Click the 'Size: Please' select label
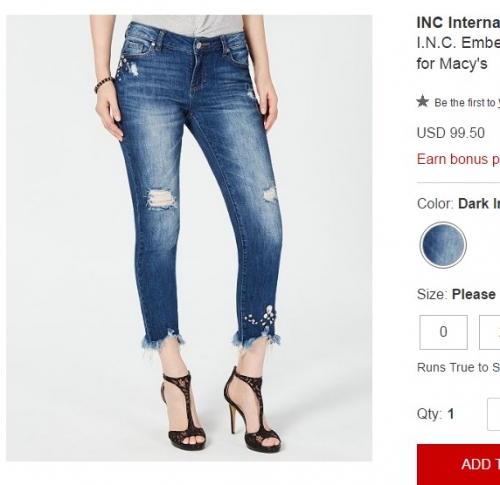 pyautogui.click(x=456, y=294)
